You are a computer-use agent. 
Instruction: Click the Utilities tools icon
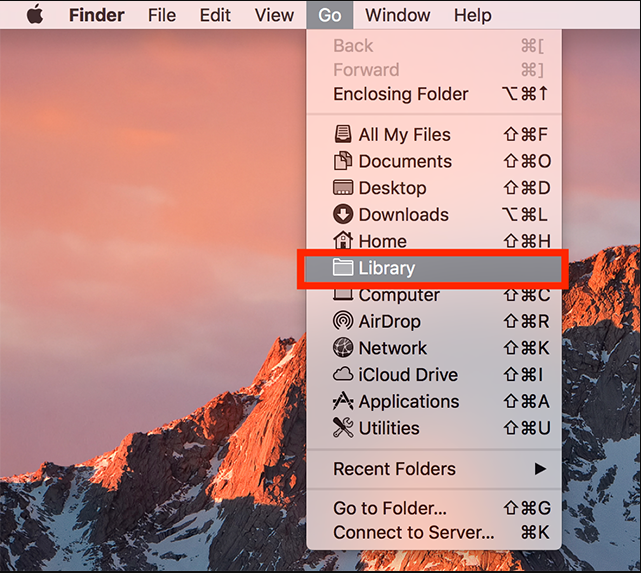tap(343, 428)
